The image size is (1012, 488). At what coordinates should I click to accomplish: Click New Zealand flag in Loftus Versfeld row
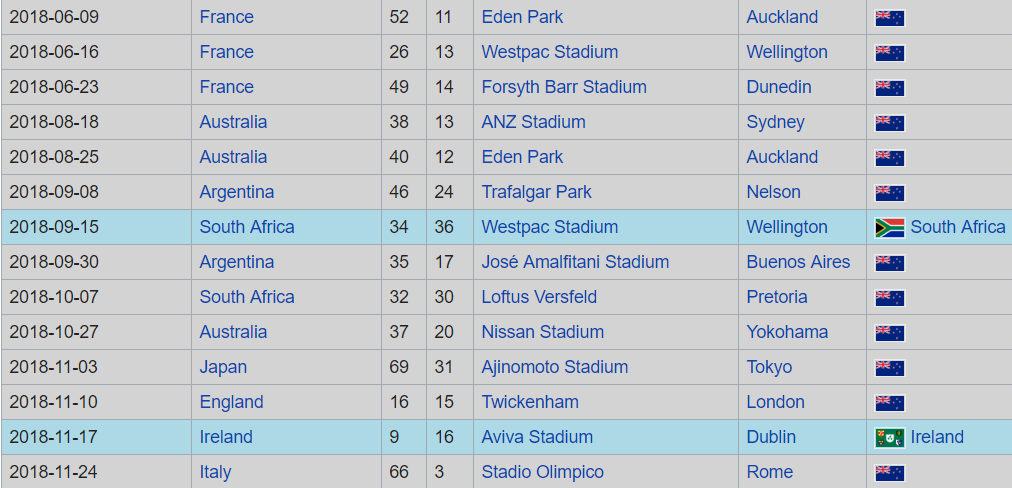[x=889, y=297]
